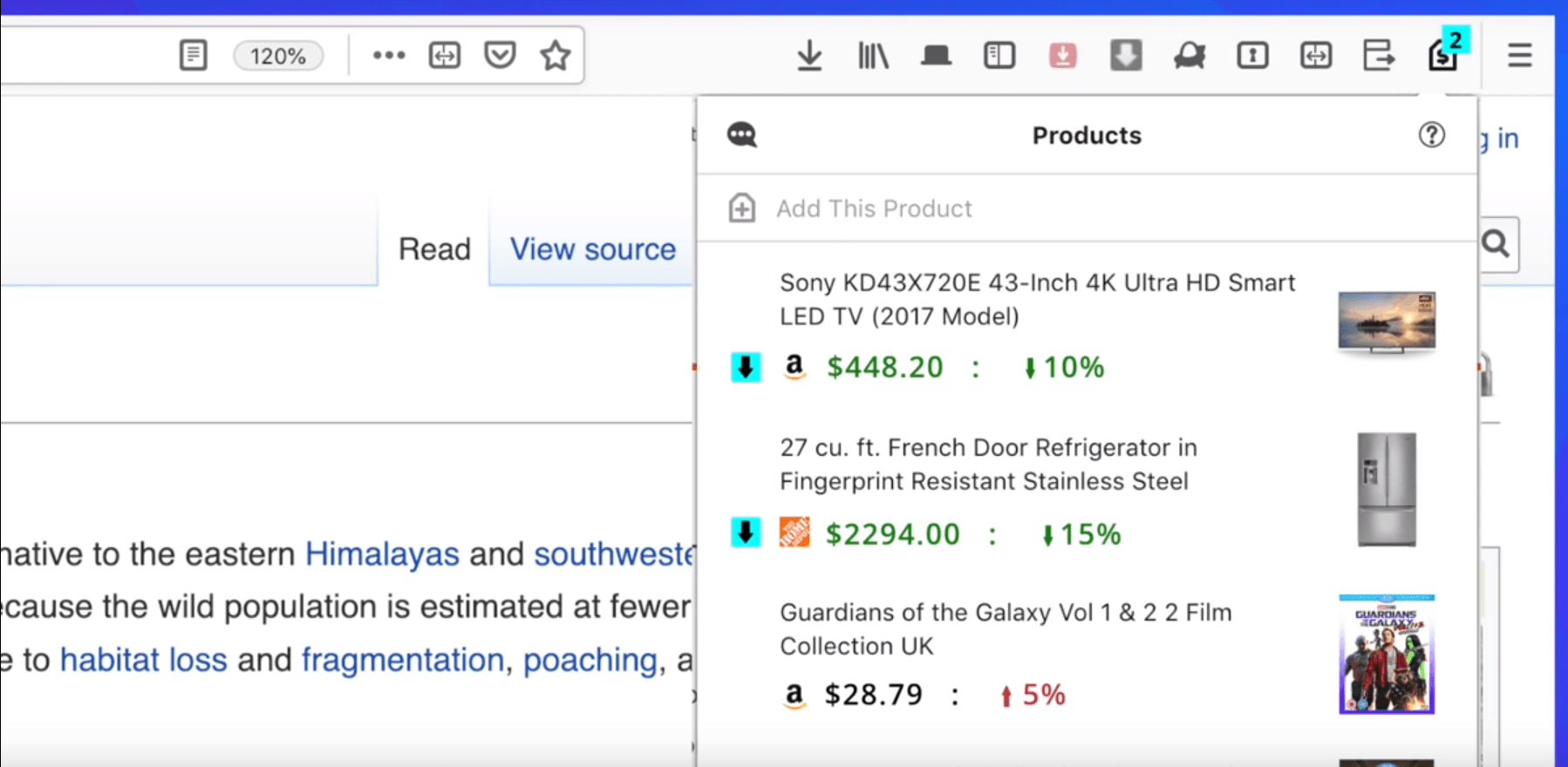Click price-drop arrow badge beside $448.20
Image resolution: width=1568 pixels, height=767 pixels.
click(746, 368)
